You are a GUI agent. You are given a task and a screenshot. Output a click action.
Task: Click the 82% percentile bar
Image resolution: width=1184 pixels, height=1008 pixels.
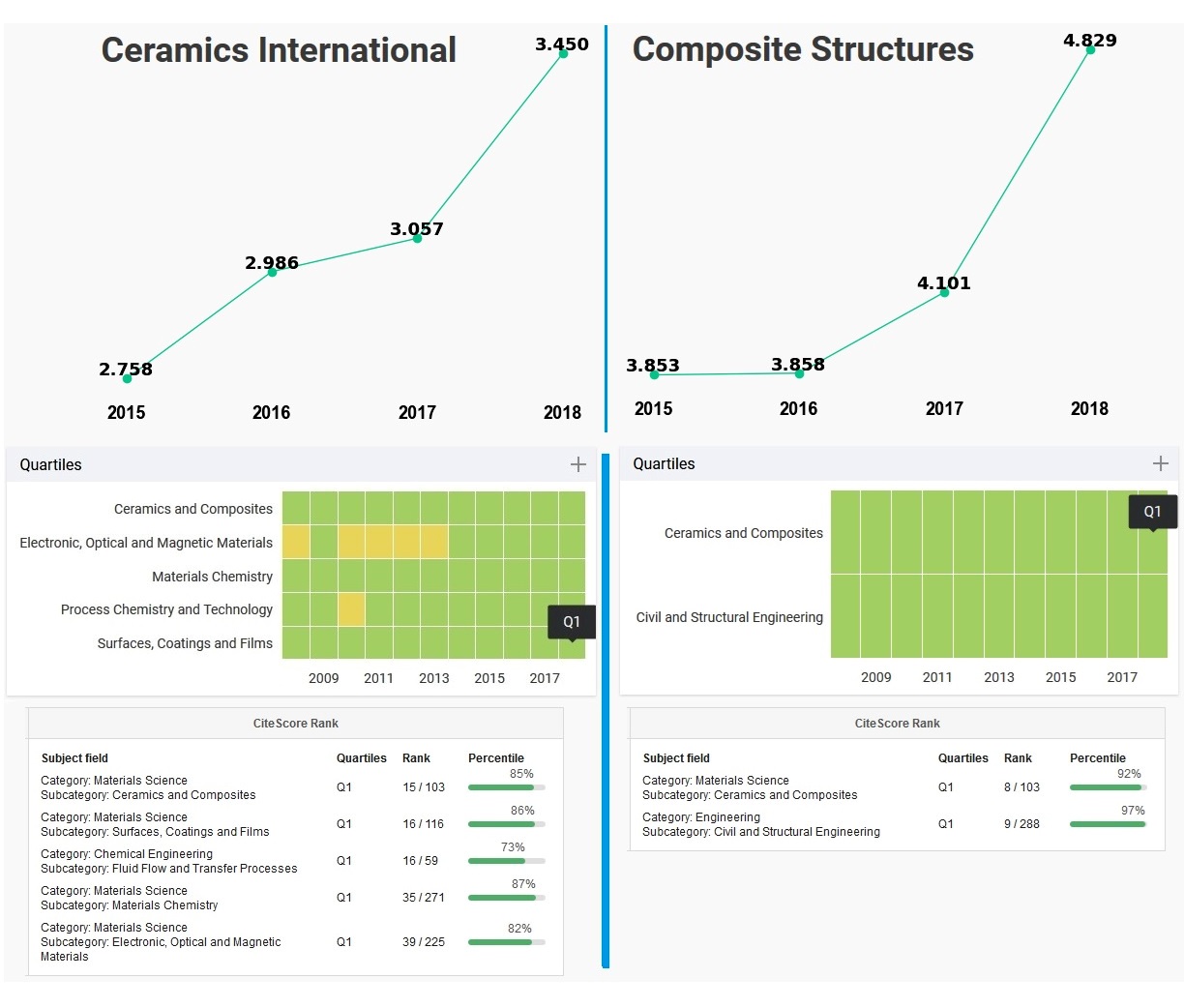click(507, 942)
